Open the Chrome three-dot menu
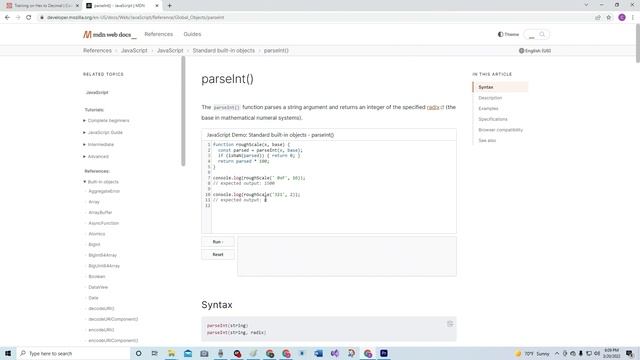The width and height of the screenshot is (640, 360). point(633,18)
